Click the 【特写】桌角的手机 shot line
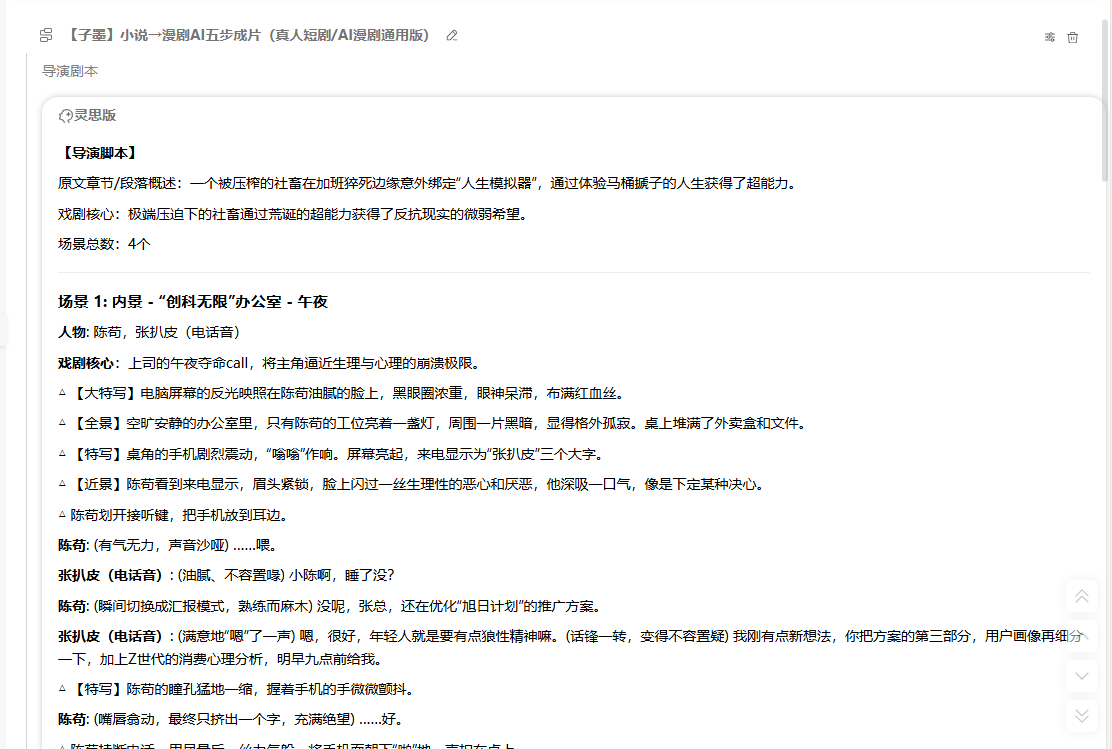The width and height of the screenshot is (1112, 749). coord(333,455)
